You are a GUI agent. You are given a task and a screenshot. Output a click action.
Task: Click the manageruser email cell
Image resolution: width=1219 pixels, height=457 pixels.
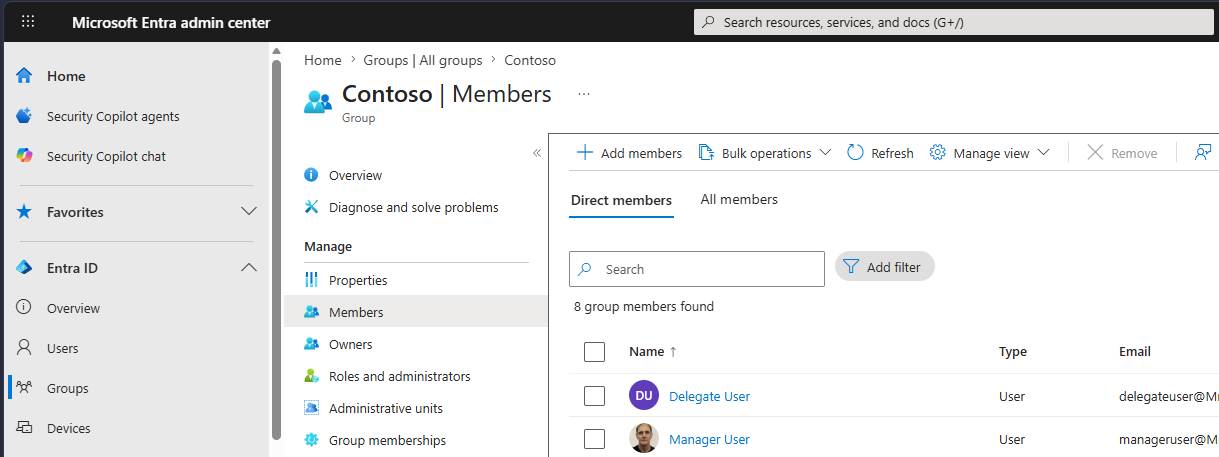(x=1168, y=439)
